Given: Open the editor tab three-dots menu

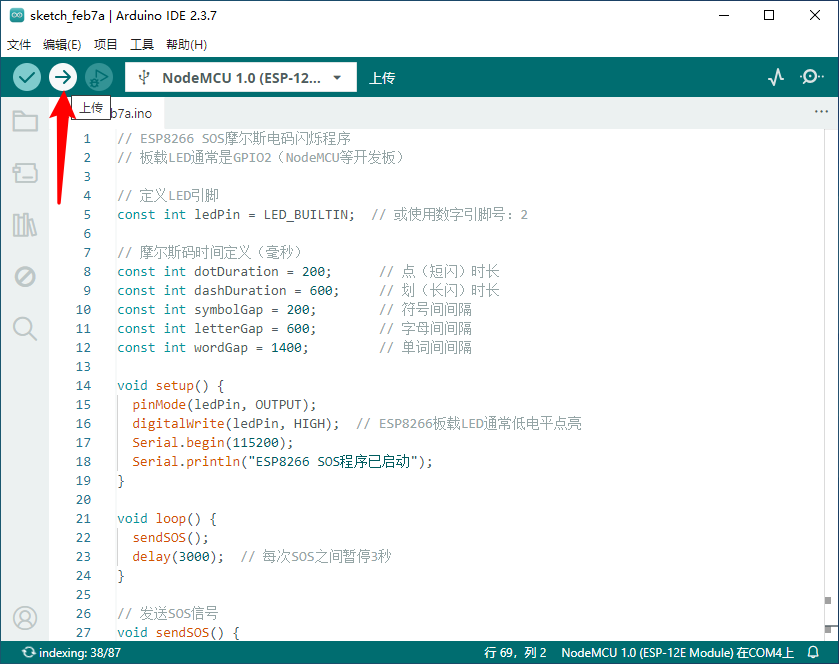Looking at the screenshot, I should 821,112.
